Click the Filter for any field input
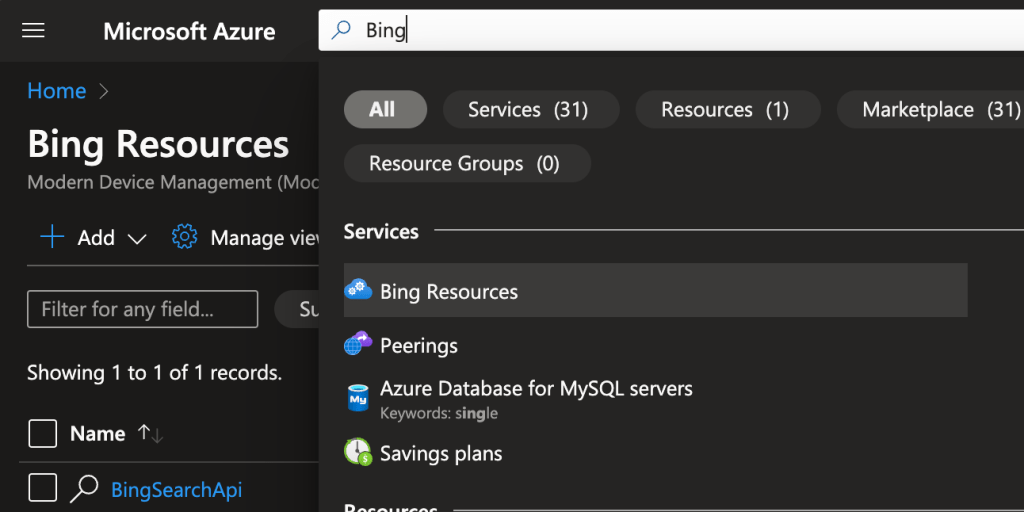Image resolution: width=1024 pixels, height=512 pixels. (x=142, y=309)
